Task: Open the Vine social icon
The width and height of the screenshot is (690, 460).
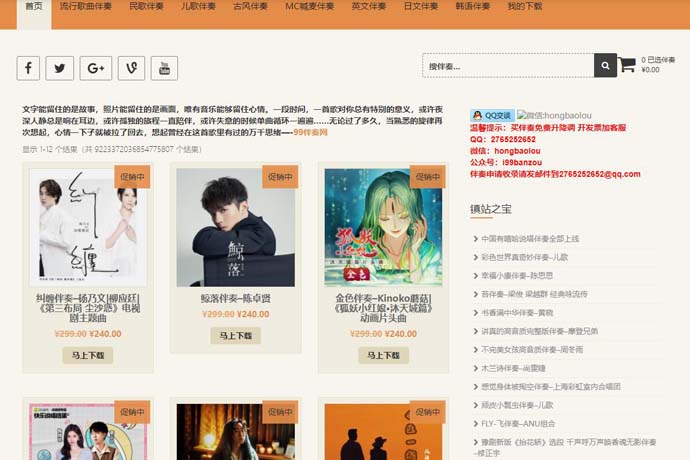Action: pyautogui.click(x=131, y=68)
